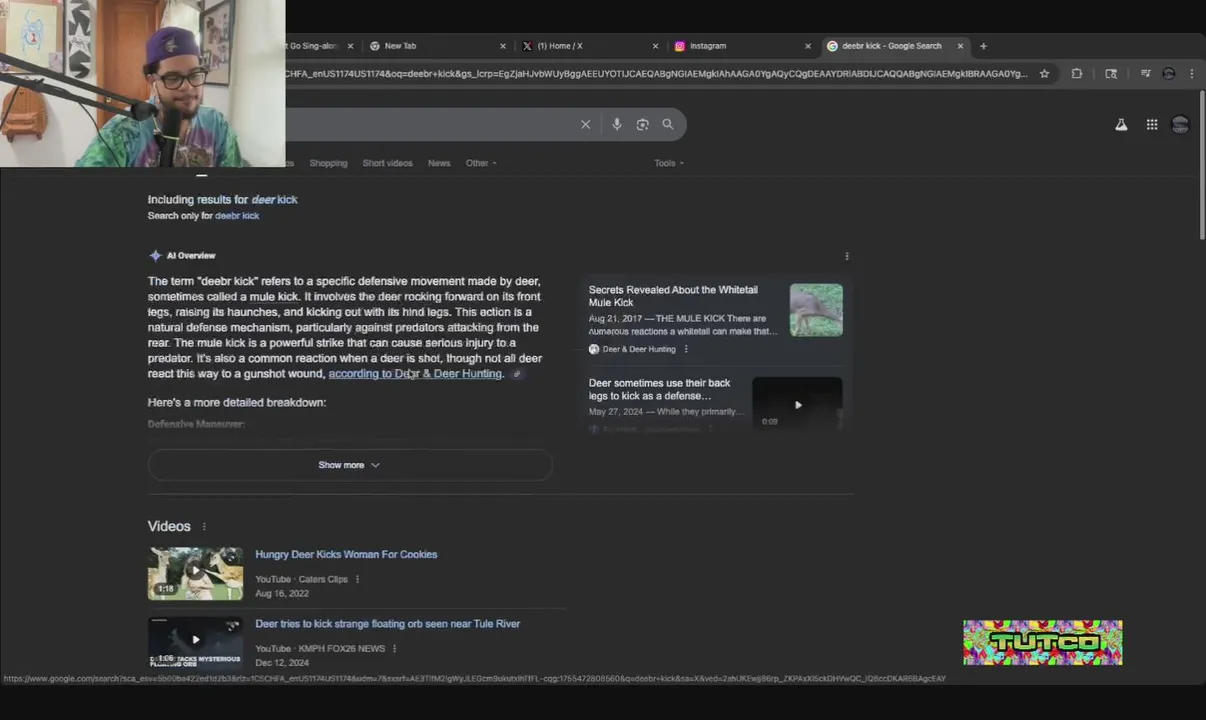Open the Chrome profile avatar in toolbar
This screenshot has width=1206, height=720.
[1168, 73]
